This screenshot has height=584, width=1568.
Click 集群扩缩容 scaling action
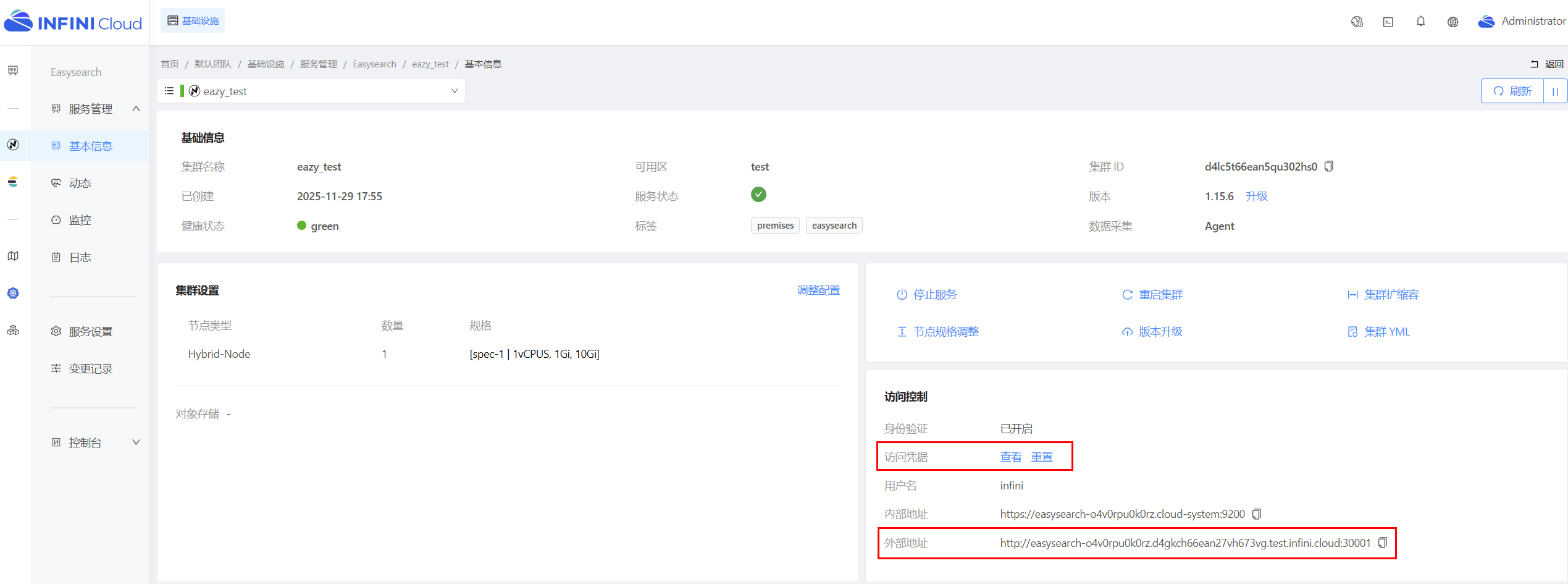pyautogui.click(x=1383, y=295)
